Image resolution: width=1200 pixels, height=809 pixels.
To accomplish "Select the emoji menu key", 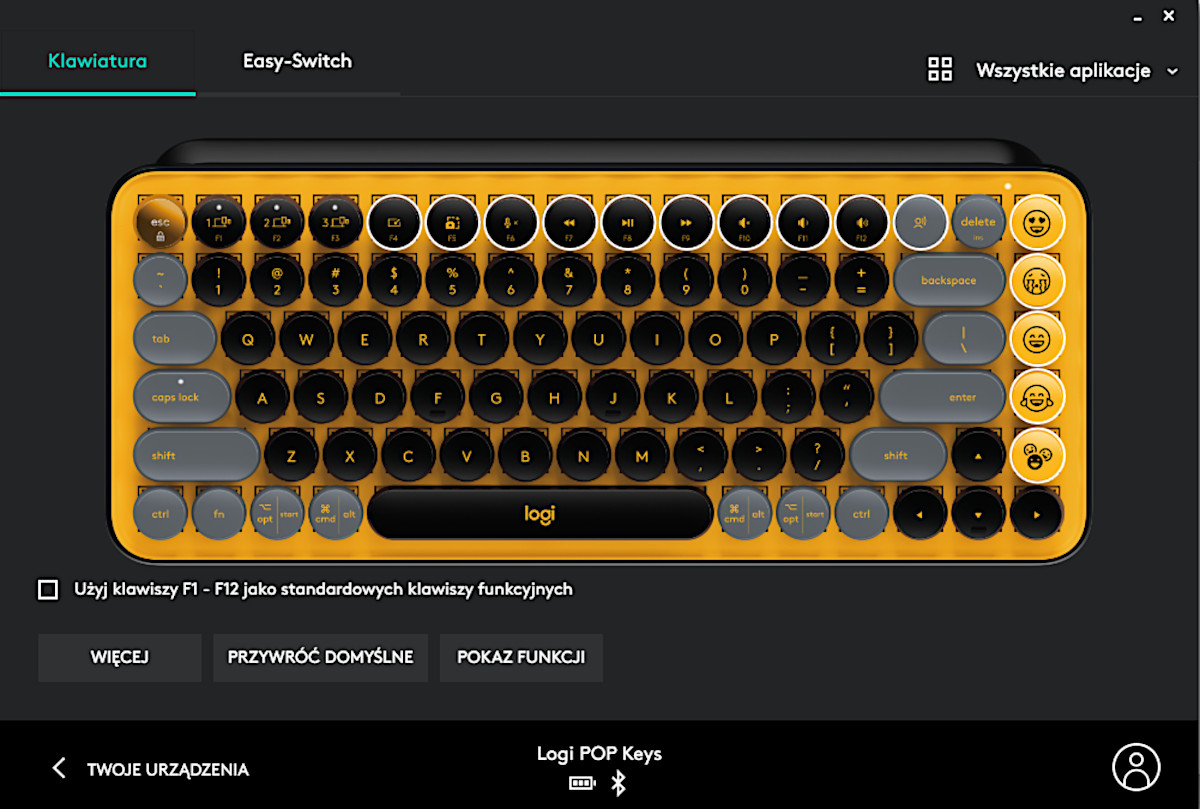I will click(1037, 456).
